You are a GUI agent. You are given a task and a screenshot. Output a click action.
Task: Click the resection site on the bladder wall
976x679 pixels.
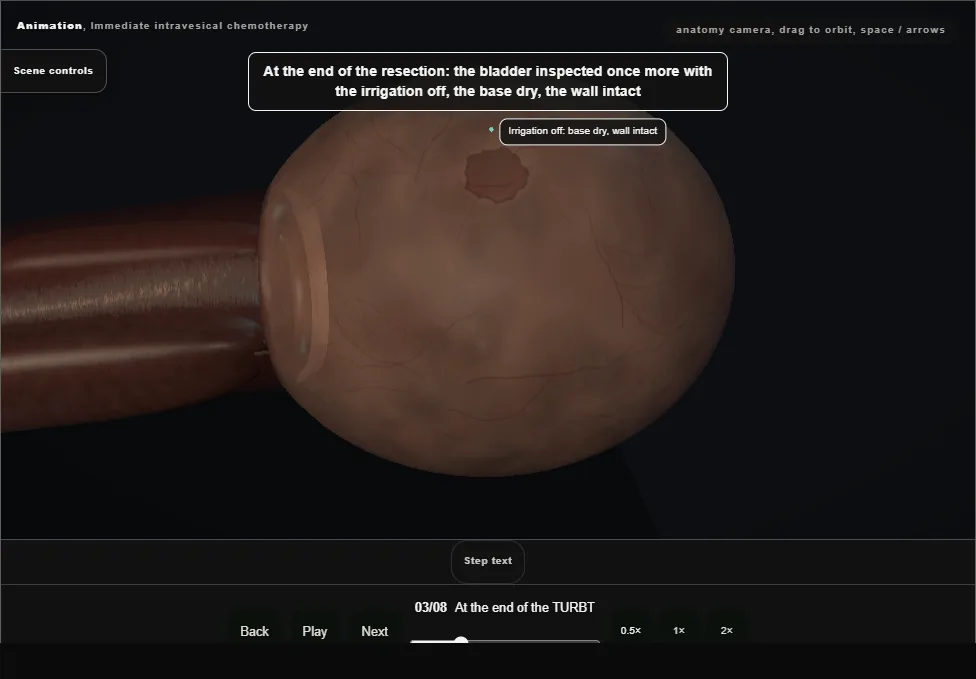point(496,175)
